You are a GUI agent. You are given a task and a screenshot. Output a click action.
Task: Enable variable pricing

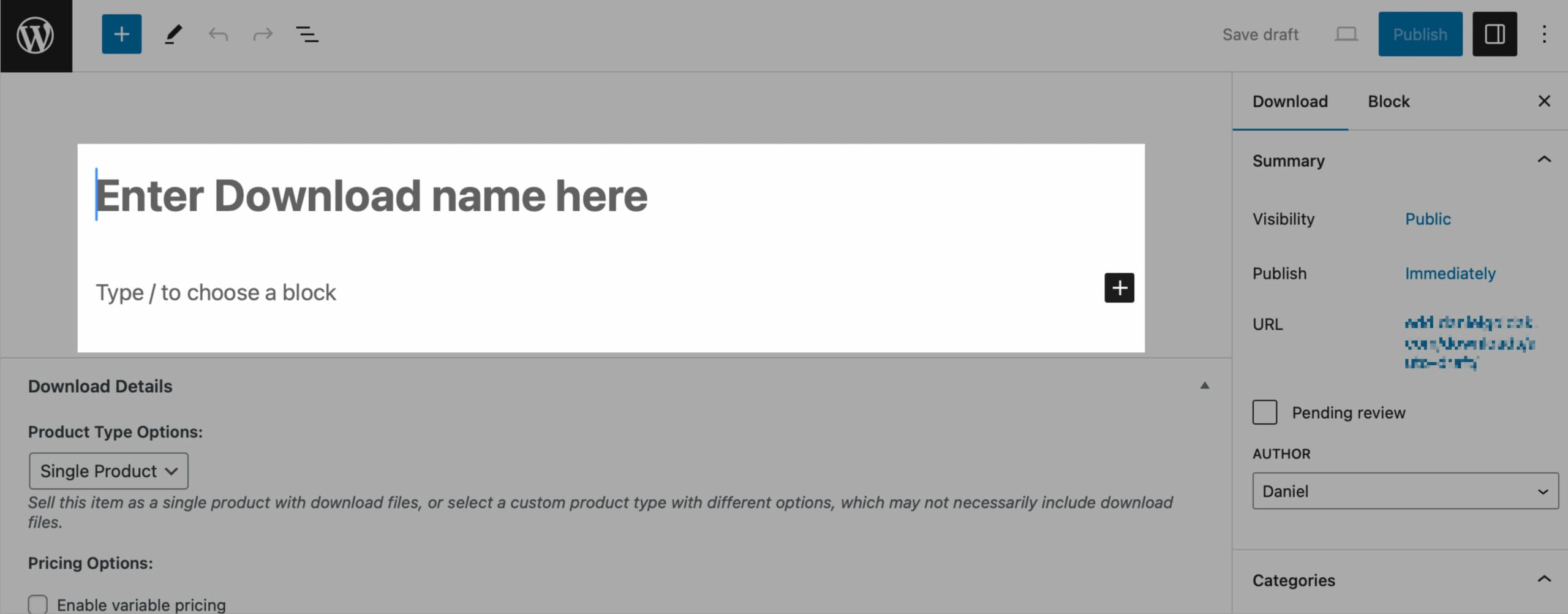coord(39,604)
